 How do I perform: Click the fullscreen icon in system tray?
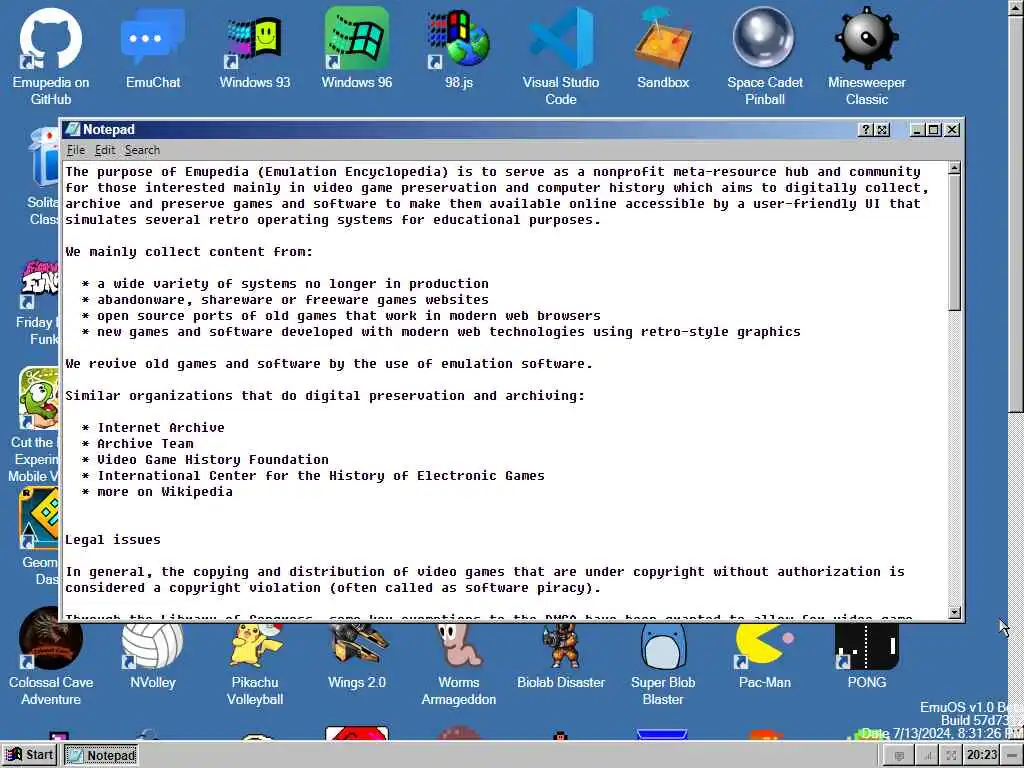(x=952, y=756)
